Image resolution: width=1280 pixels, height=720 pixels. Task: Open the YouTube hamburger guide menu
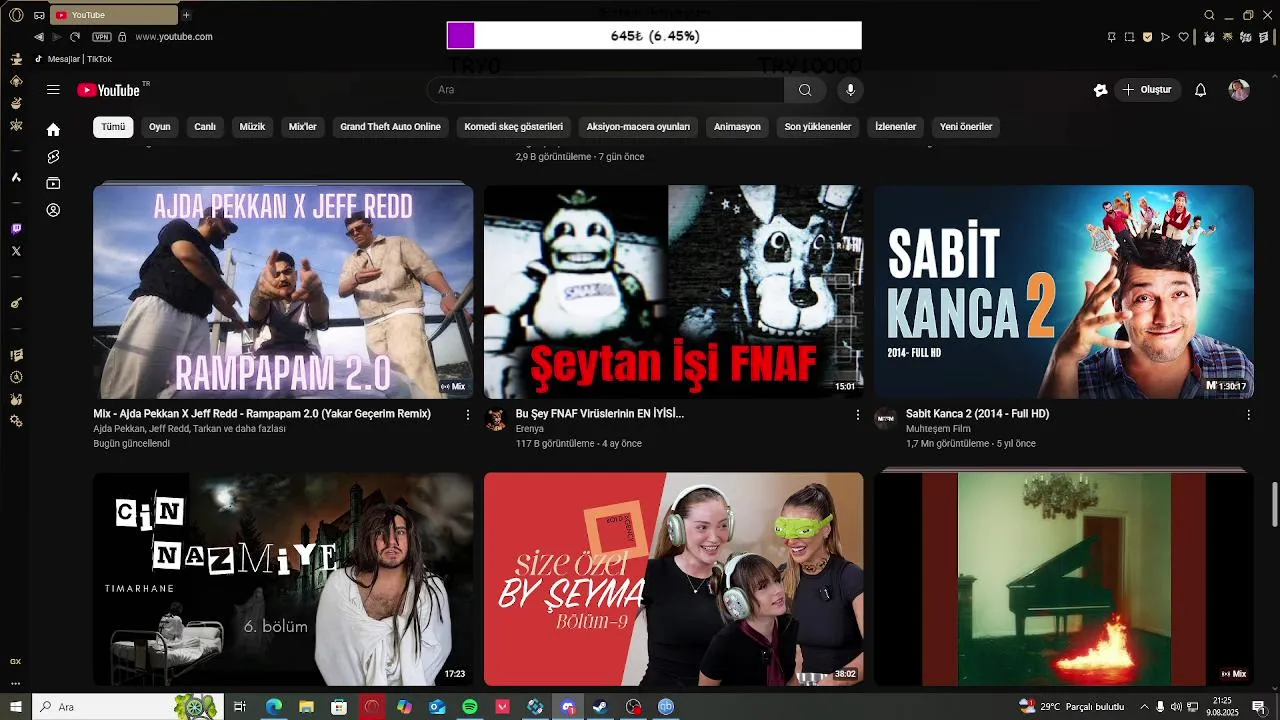pos(53,90)
